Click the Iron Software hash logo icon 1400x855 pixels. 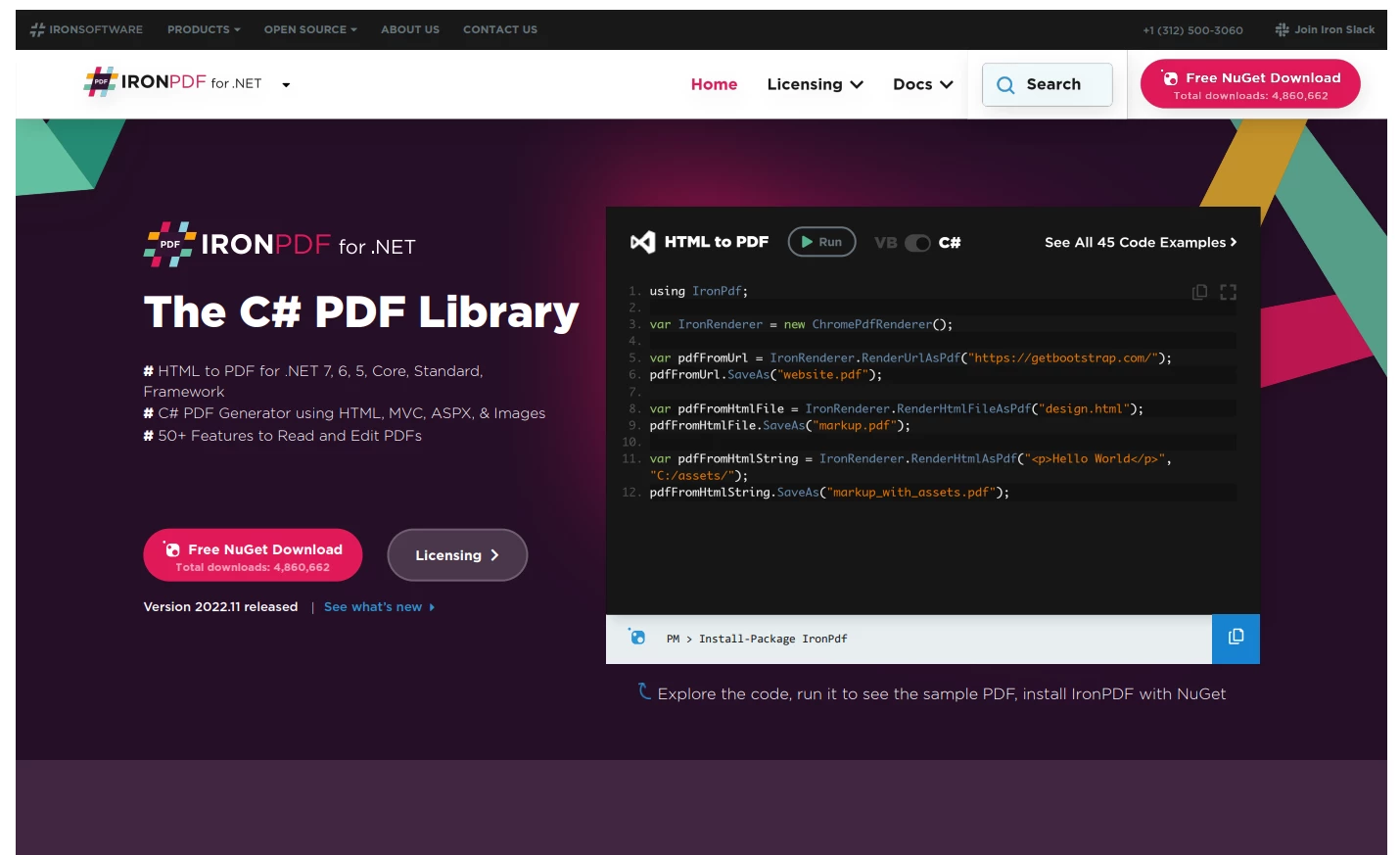37,29
